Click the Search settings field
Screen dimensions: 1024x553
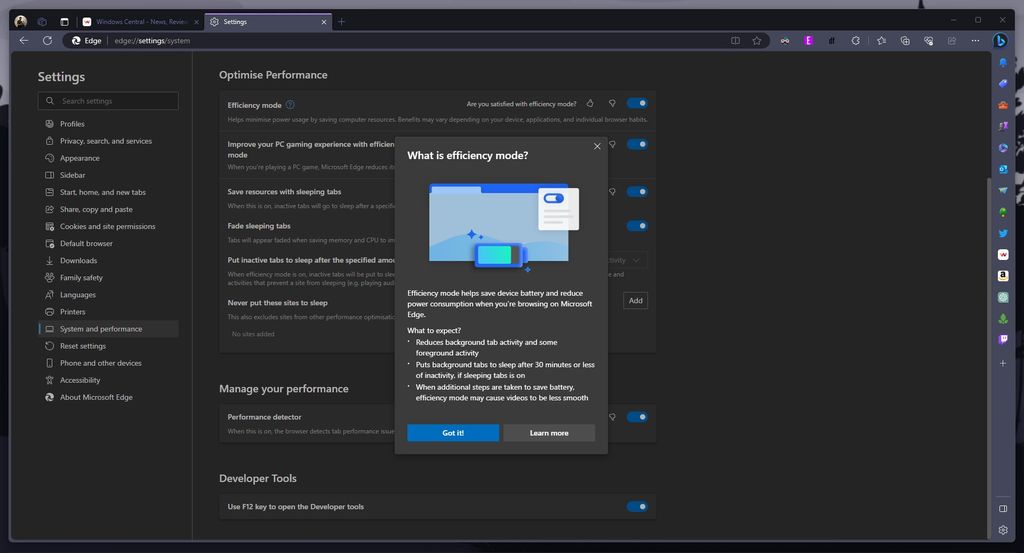108,101
